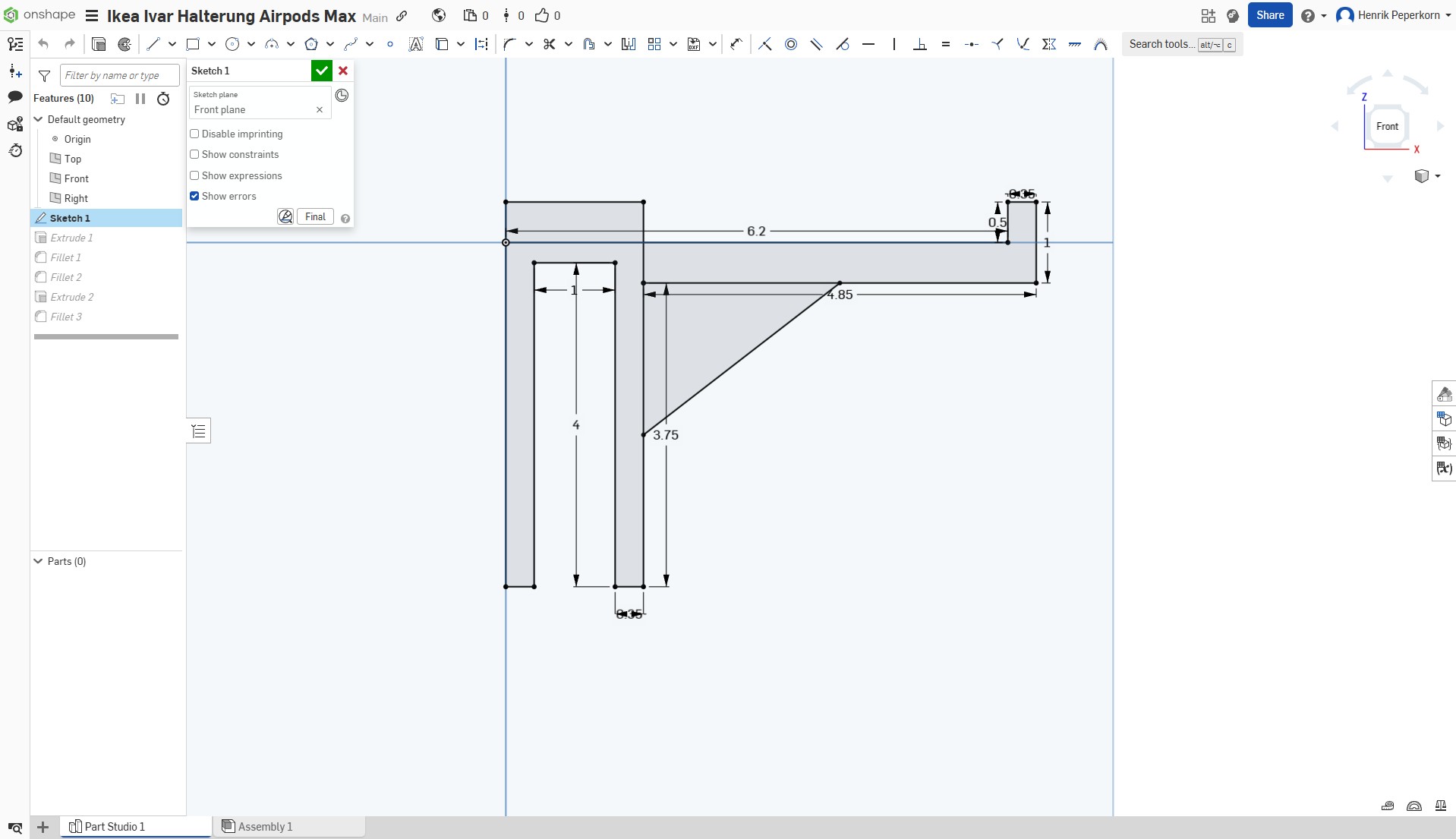Expand the Parts (0) section
The width and height of the screenshot is (1456, 839).
tap(36, 561)
